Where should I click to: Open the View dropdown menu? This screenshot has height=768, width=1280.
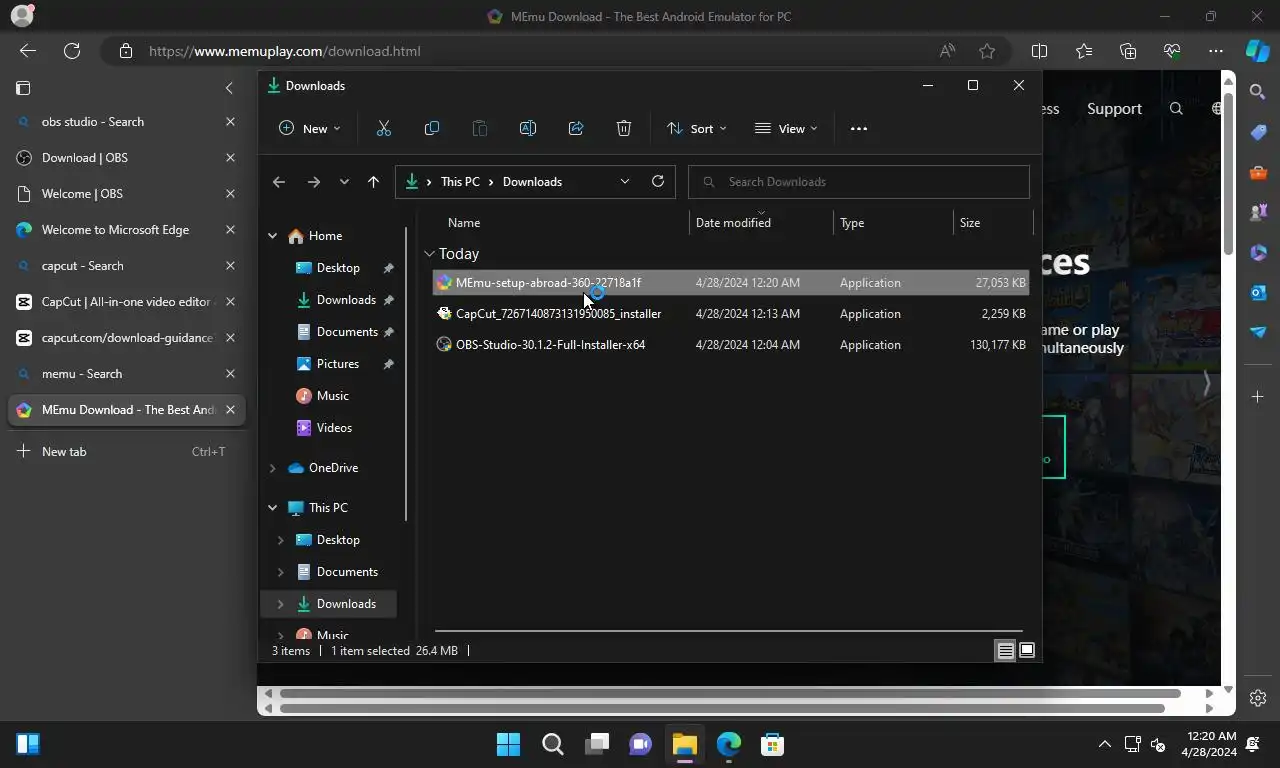(x=786, y=128)
